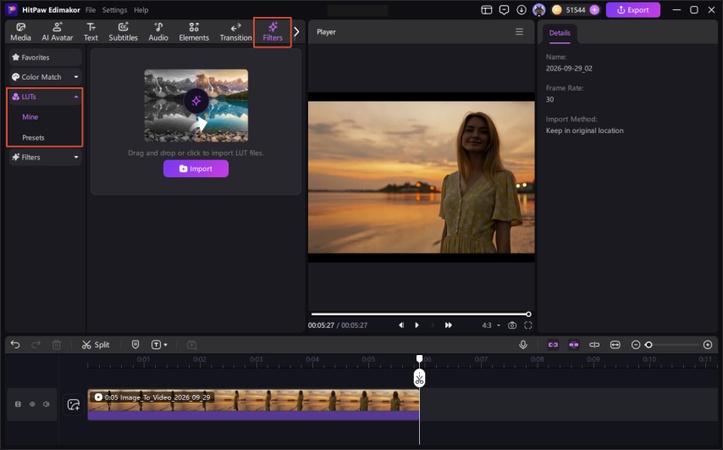
Task: Click the scissors on the playhead
Action: (419, 378)
